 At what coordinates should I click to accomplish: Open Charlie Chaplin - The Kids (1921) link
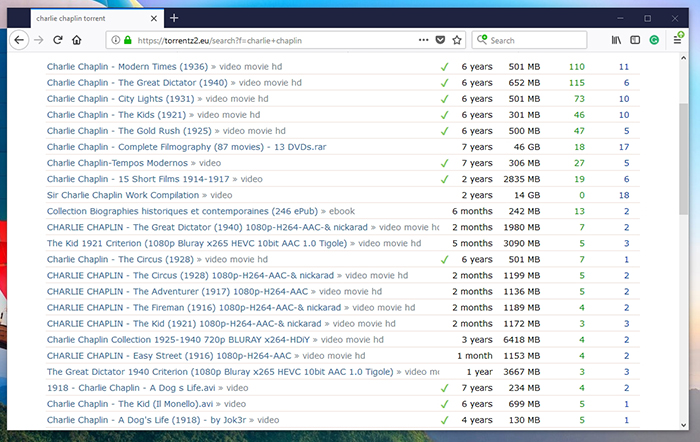pos(116,115)
